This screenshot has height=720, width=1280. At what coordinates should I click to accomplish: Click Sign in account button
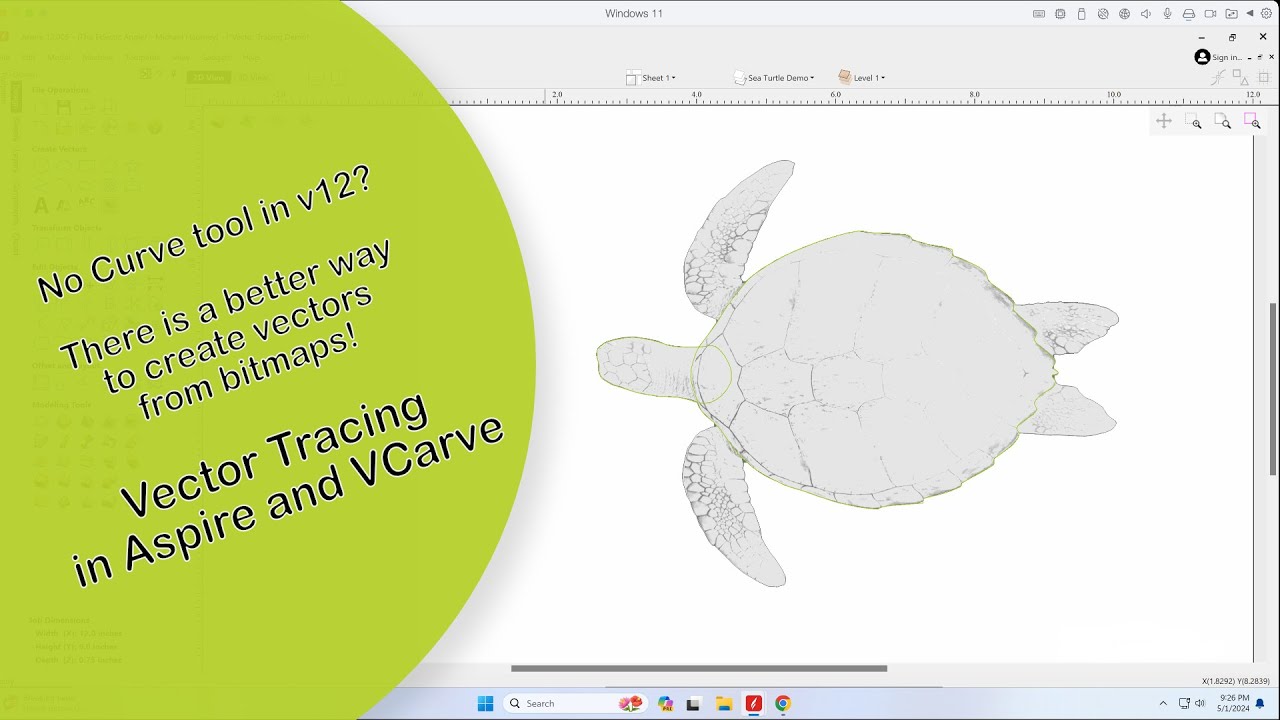click(1217, 57)
